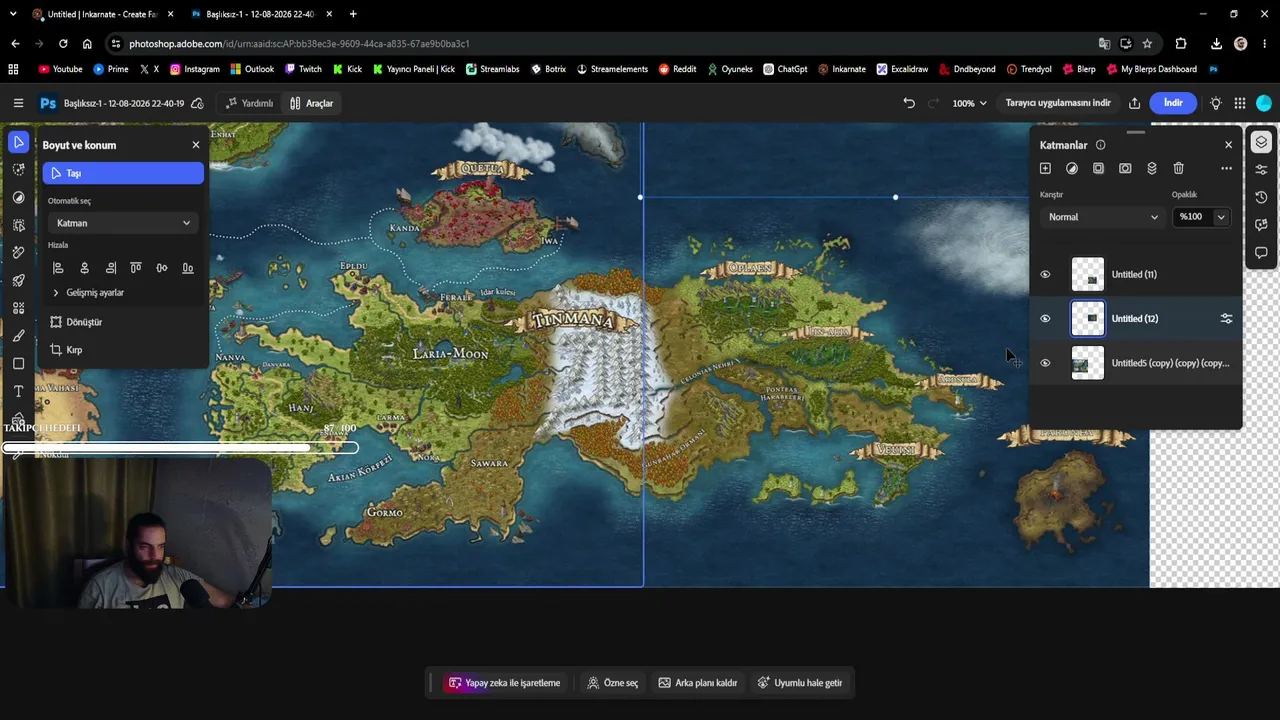The image size is (1280, 720).
Task: Click Tarayıcı uygulamasını indir button
Action: [1058, 103]
